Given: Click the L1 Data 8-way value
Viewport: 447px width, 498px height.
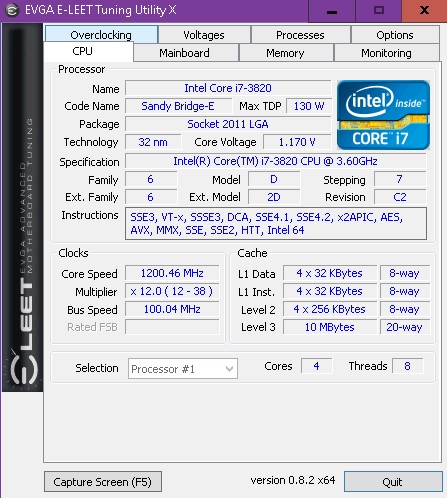Looking at the screenshot, I should point(405,273).
